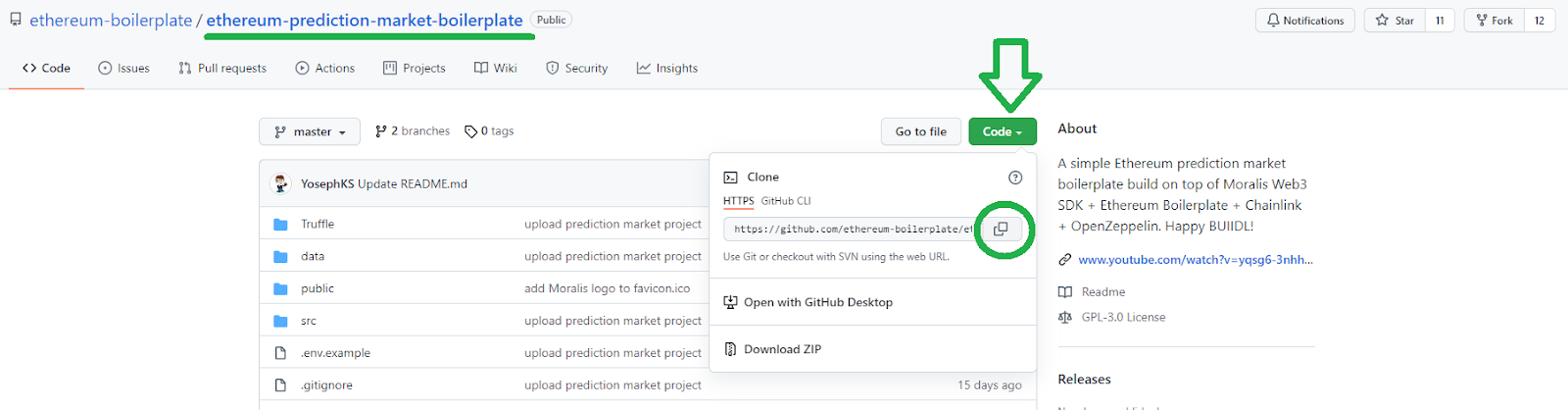1568x410 pixels.
Task: Click the Truffle folder icon
Action: pyautogui.click(x=280, y=225)
